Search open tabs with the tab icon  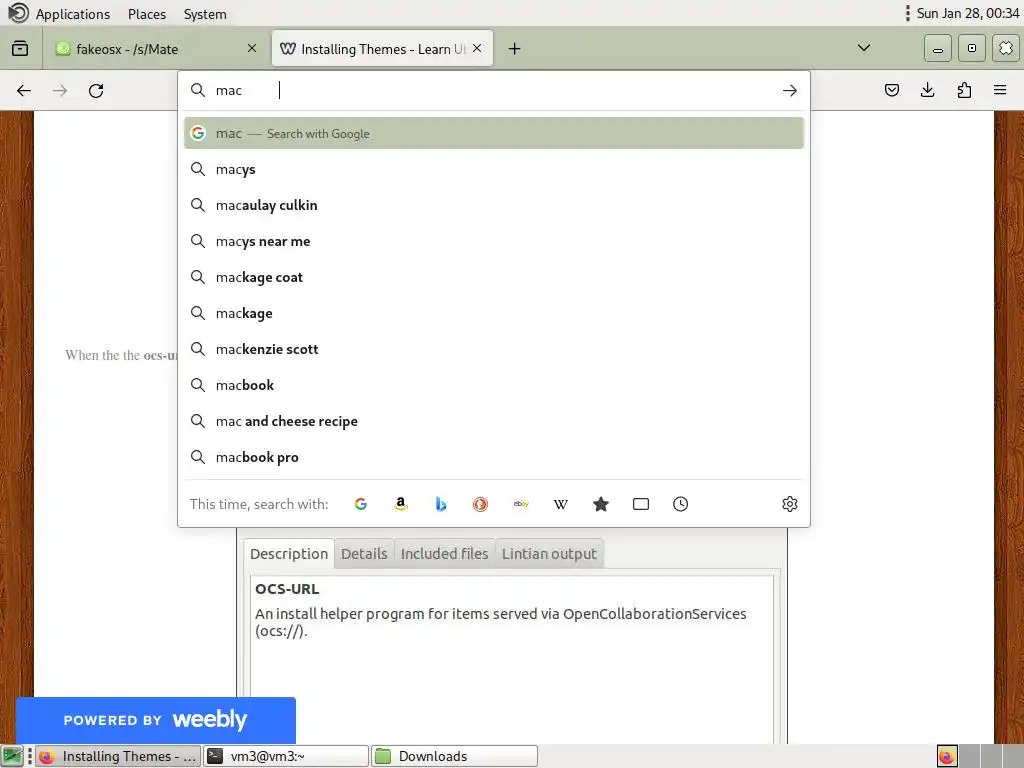click(x=641, y=504)
